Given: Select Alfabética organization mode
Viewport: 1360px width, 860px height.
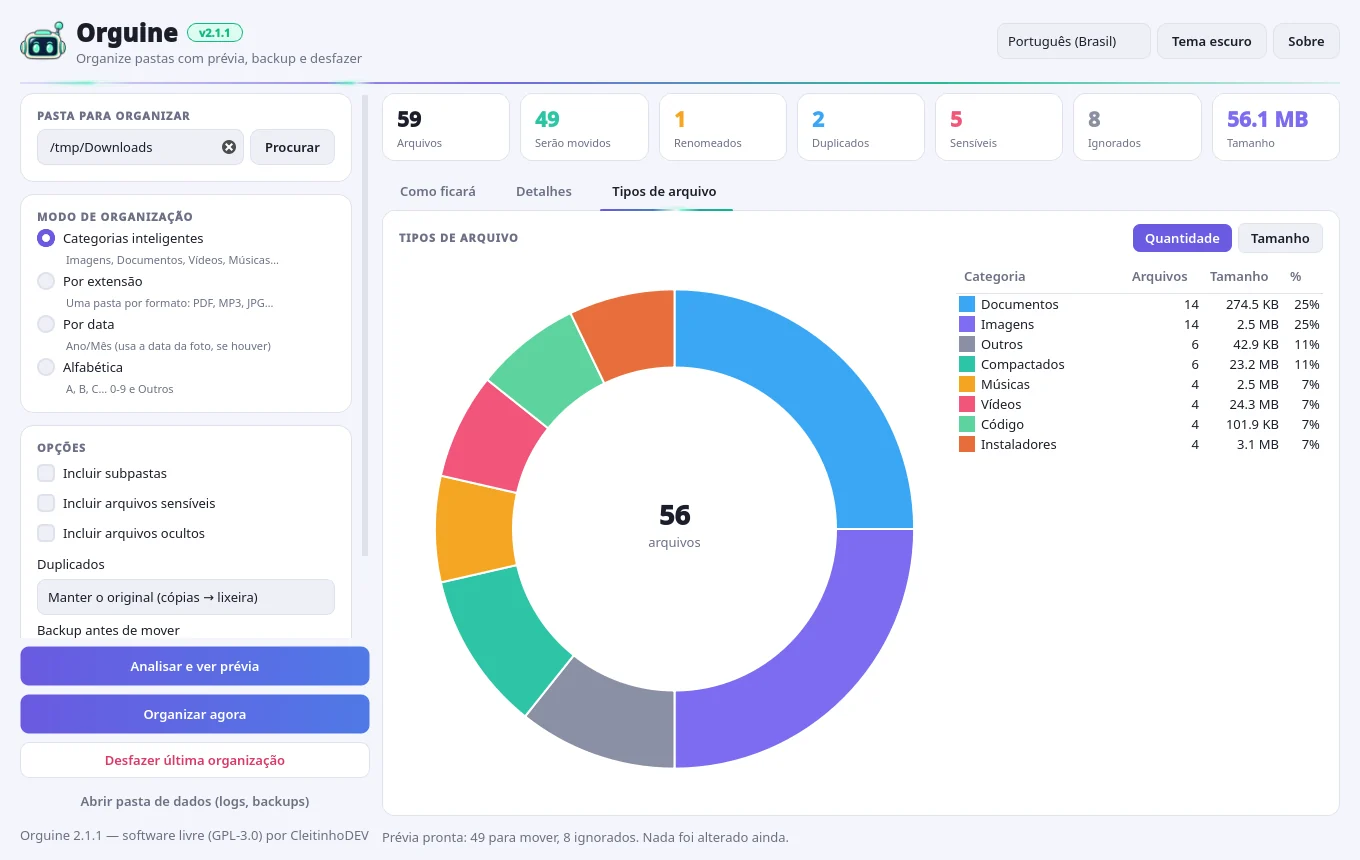Looking at the screenshot, I should [x=46, y=367].
